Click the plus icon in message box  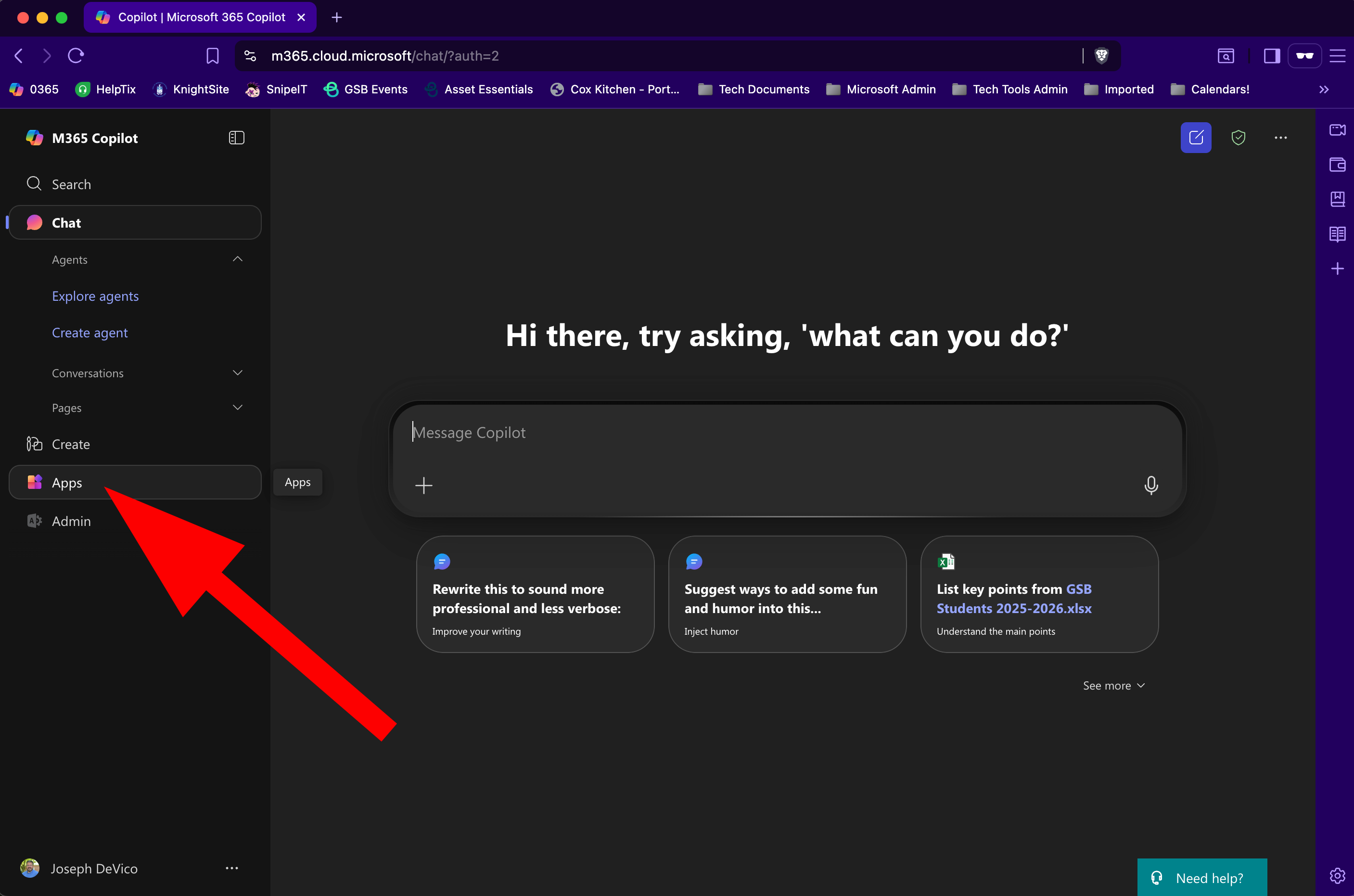coord(423,486)
